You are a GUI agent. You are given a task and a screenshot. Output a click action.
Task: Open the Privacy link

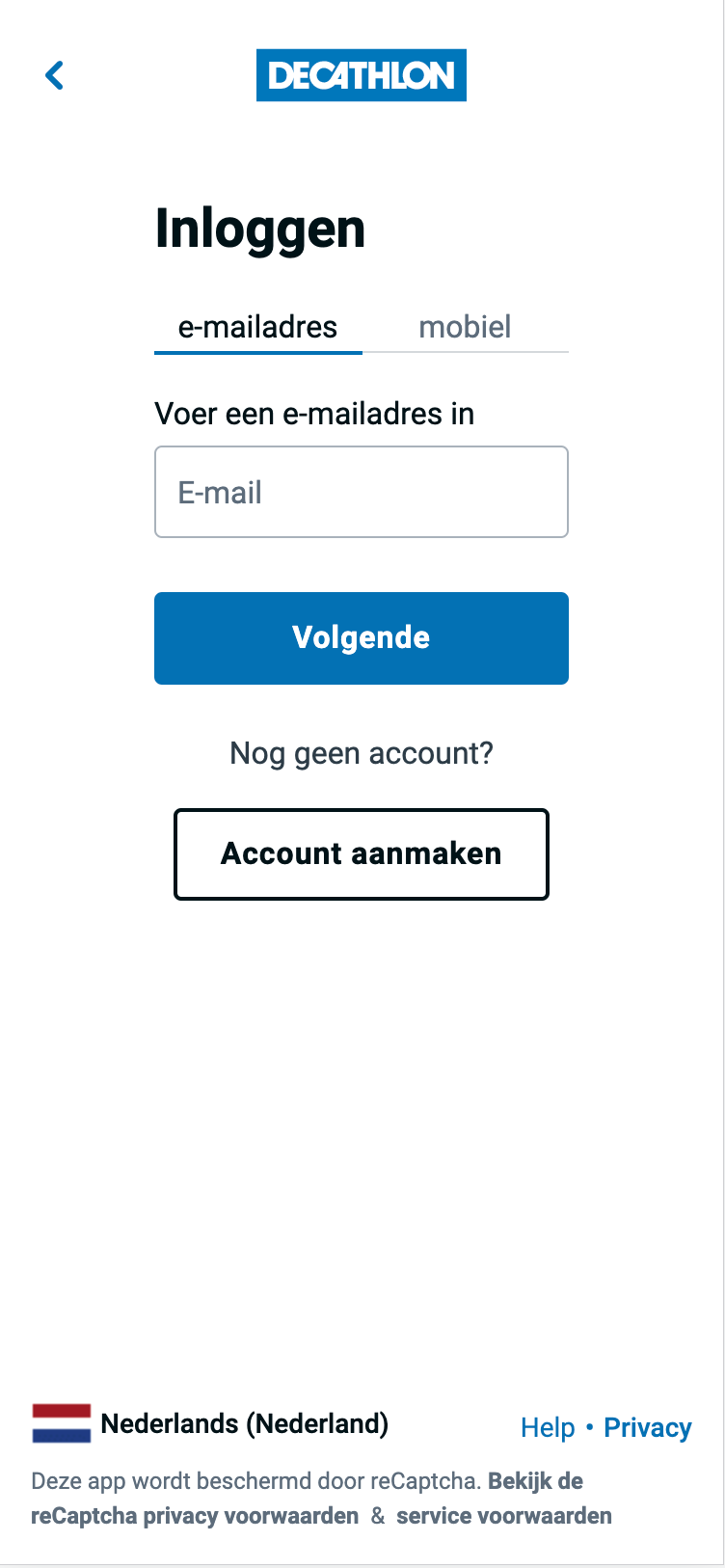point(647,1428)
